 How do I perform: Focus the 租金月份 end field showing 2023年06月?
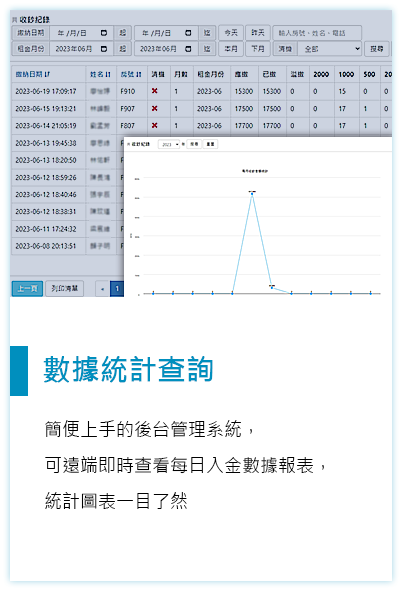click(165, 49)
